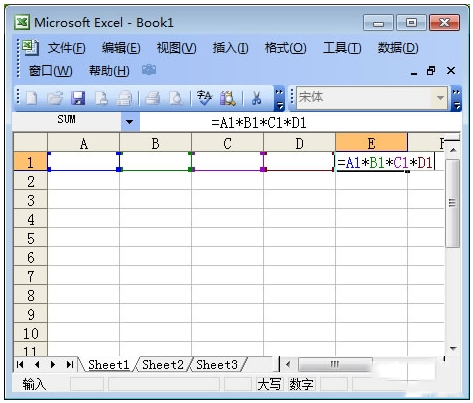Click the formula bar showing =A1*B1*C1*D1
This screenshot has height=403, width=473.
300,122
